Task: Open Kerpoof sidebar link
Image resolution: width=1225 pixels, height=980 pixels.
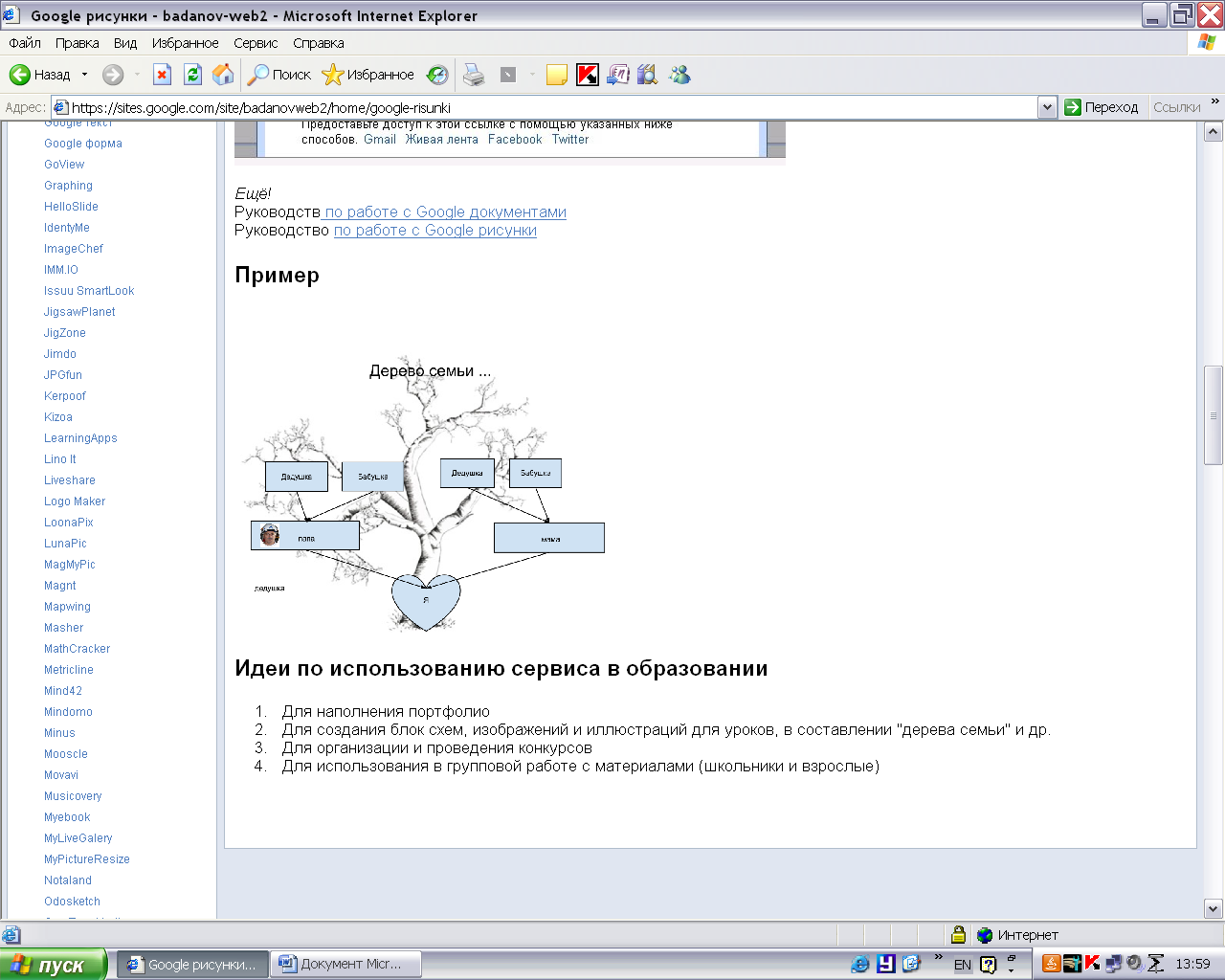Action: (65, 396)
